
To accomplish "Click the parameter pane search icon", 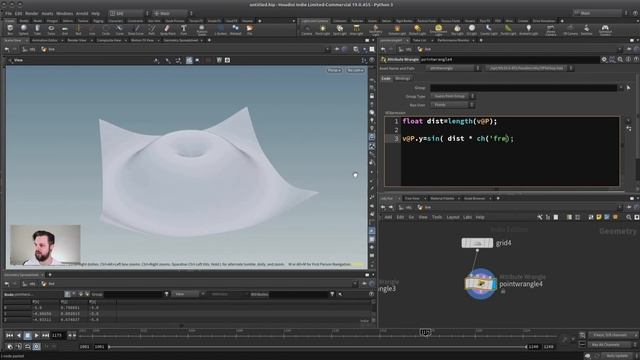I will (620, 60).
